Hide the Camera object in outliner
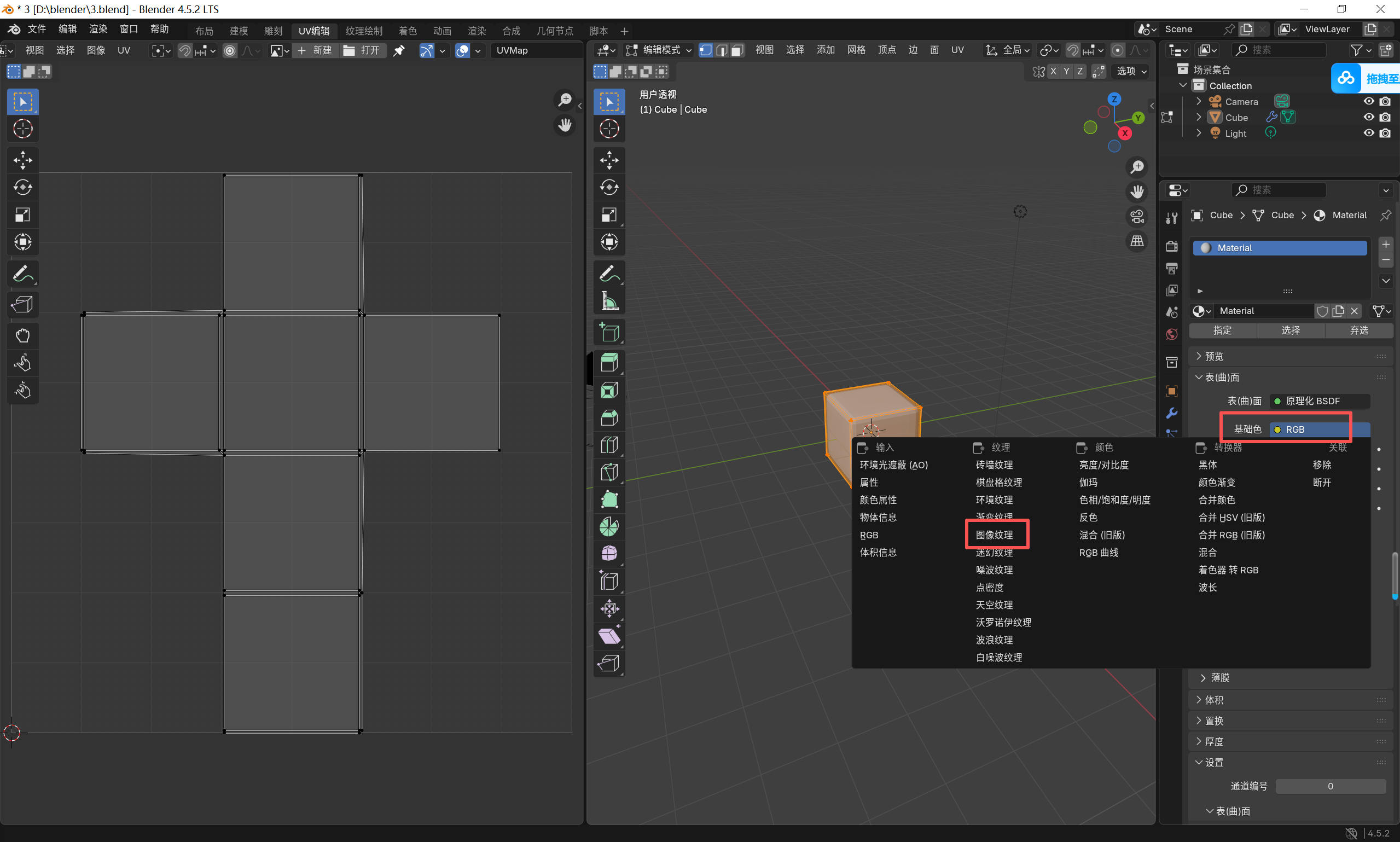This screenshot has height=842, width=1400. click(x=1368, y=102)
